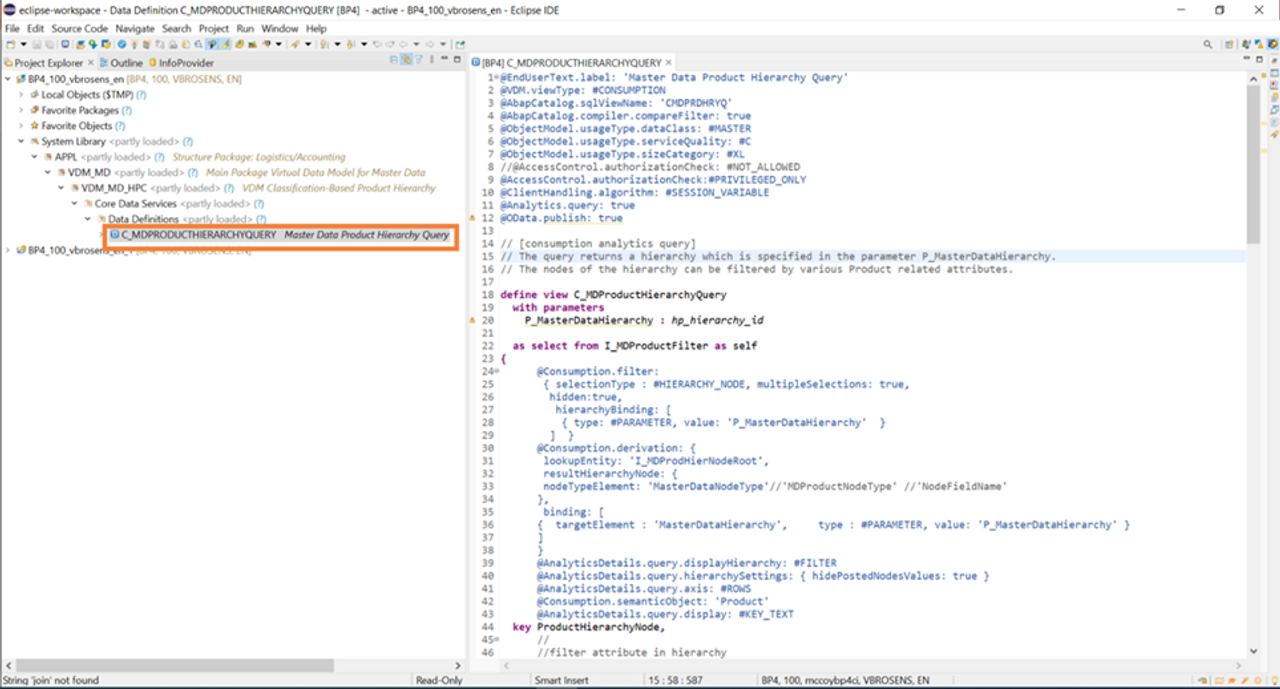Click line 18 'define view C_MDProductHierarchyQuery'
Image resolution: width=1280 pixels, height=689 pixels.
(x=613, y=295)
